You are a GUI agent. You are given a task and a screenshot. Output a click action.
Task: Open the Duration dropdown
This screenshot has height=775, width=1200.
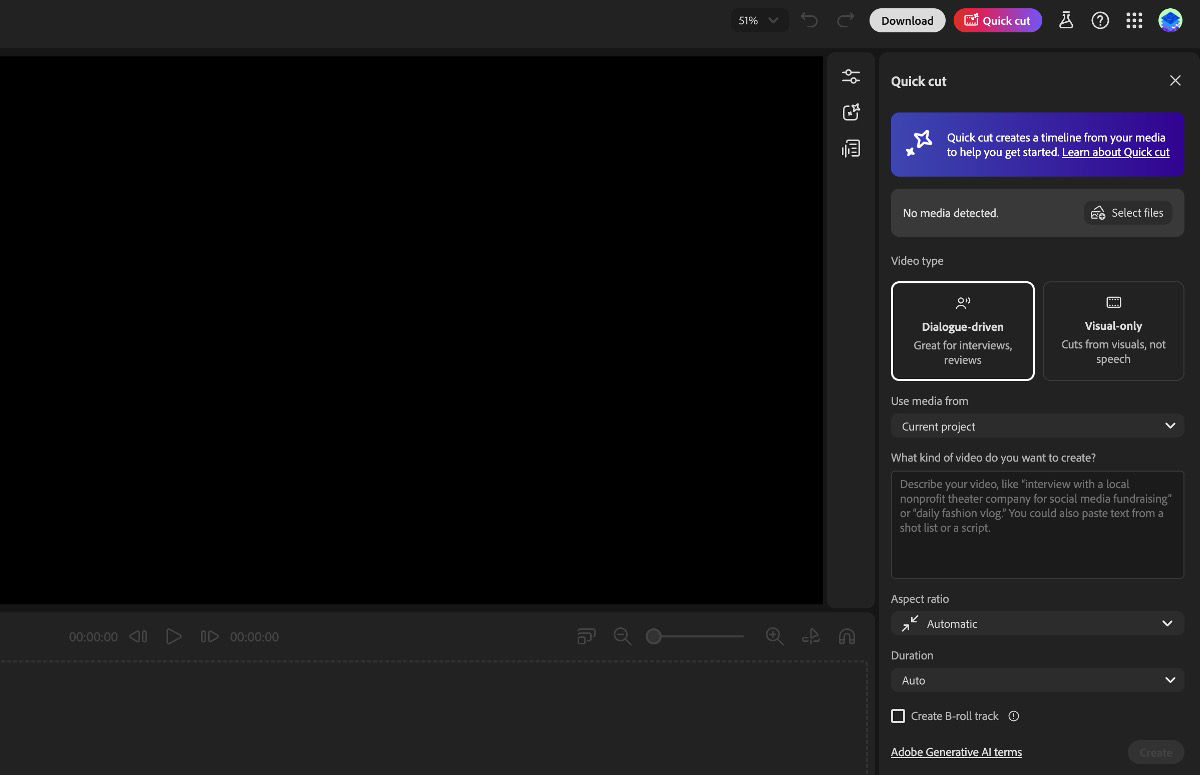[1037, 680]
